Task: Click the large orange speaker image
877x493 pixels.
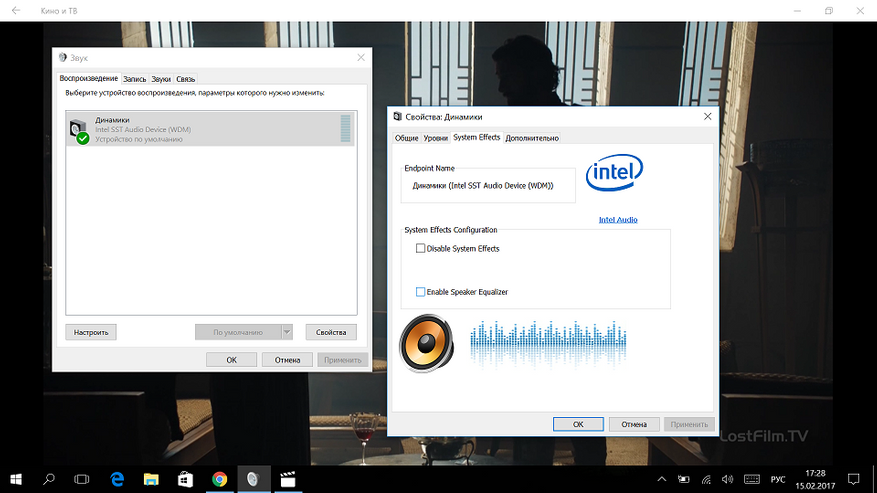Action: tap(426, 343)
